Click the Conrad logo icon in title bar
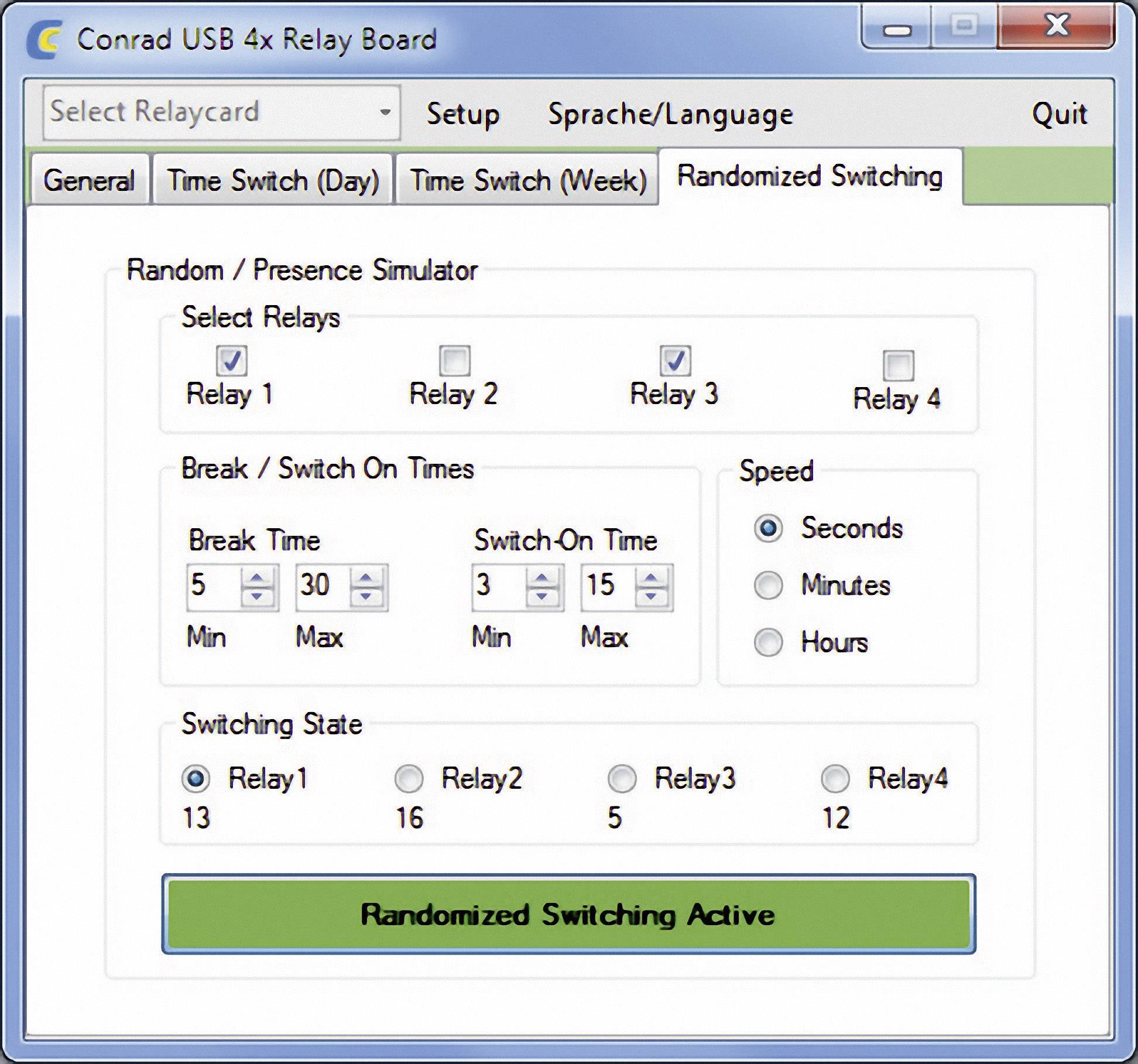 [44, 39]
